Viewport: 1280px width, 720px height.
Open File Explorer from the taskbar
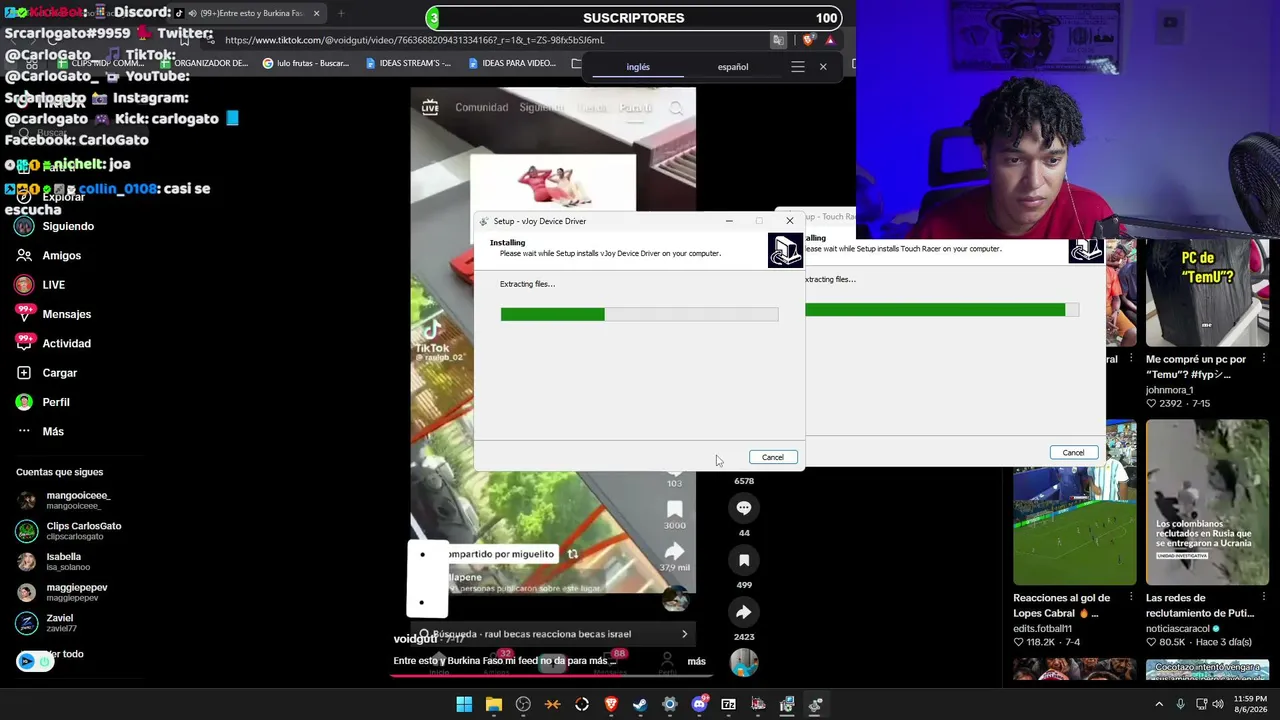tap(493, 705)
